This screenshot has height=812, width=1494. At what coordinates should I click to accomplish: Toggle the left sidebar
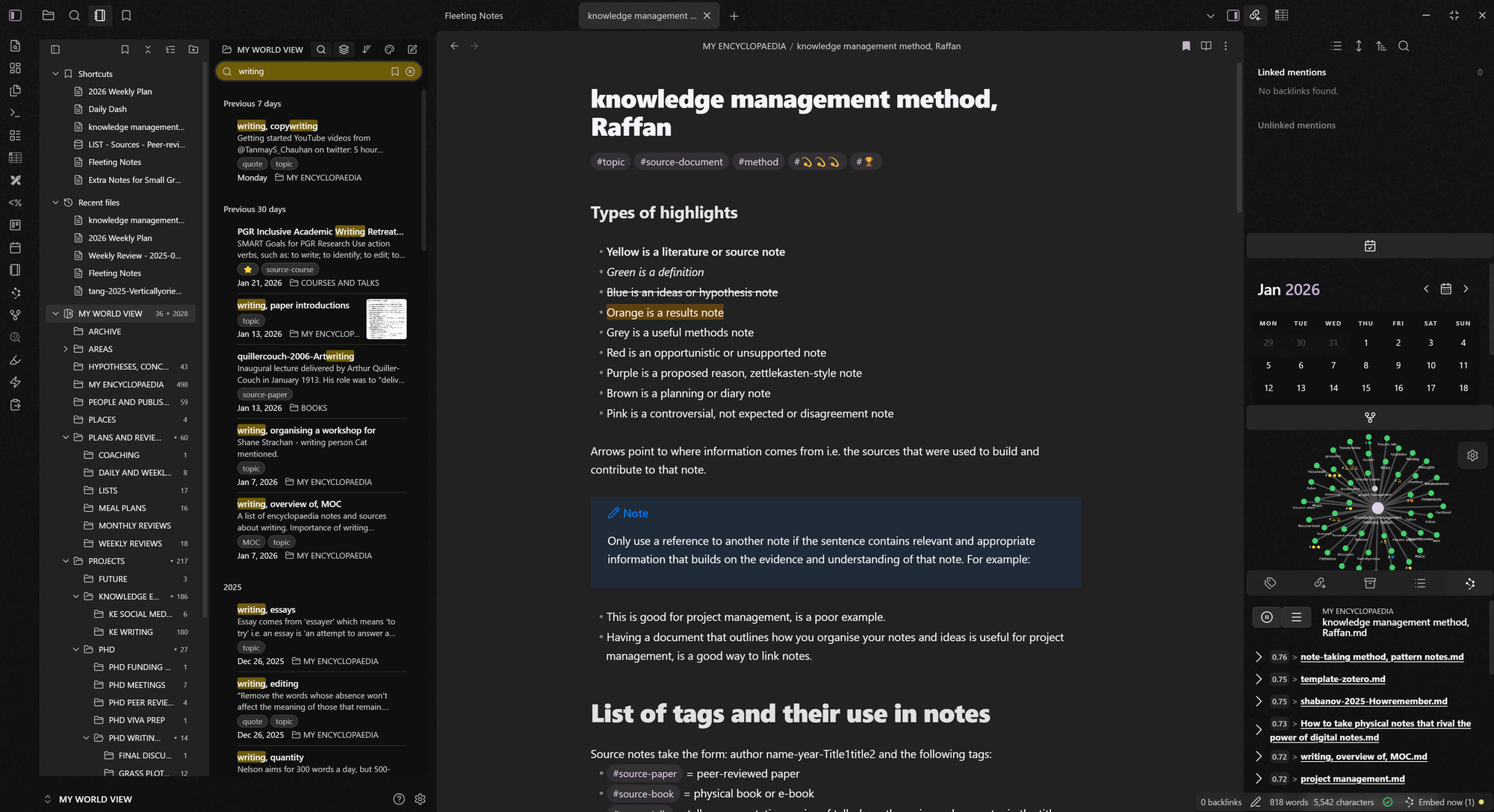click(x=15, y=15)
